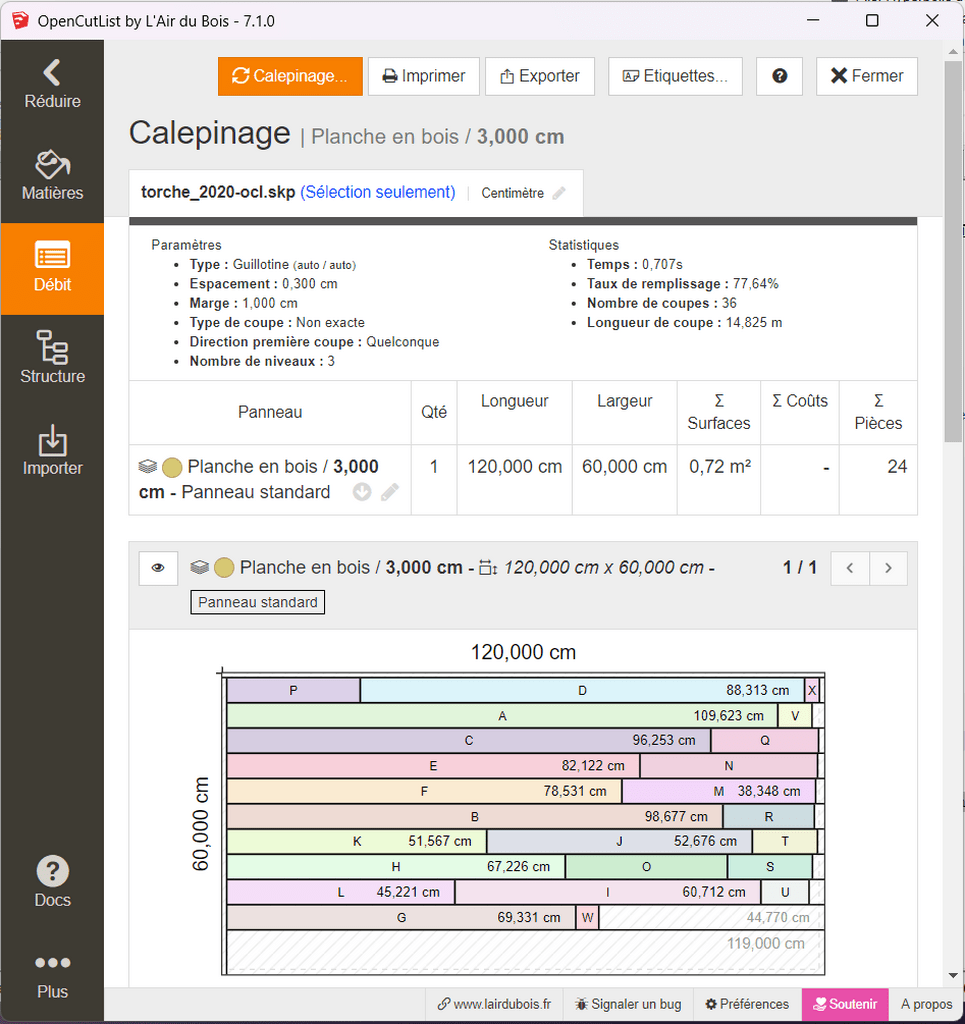Click down arrow next to Panneau standard
Viewport: 965px width, 1024px height.
coord(362,492)
